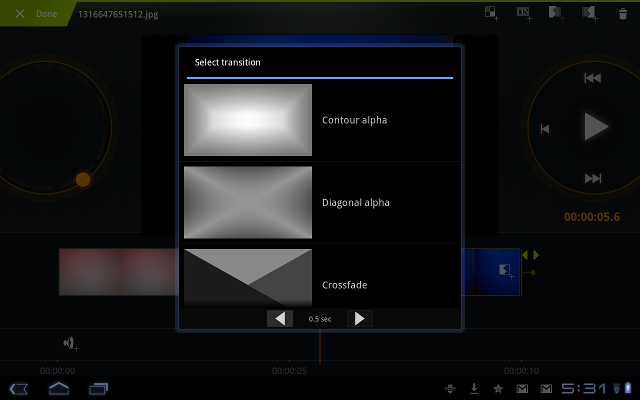
Task: Tap the Android home button
Action: [59, 389]
